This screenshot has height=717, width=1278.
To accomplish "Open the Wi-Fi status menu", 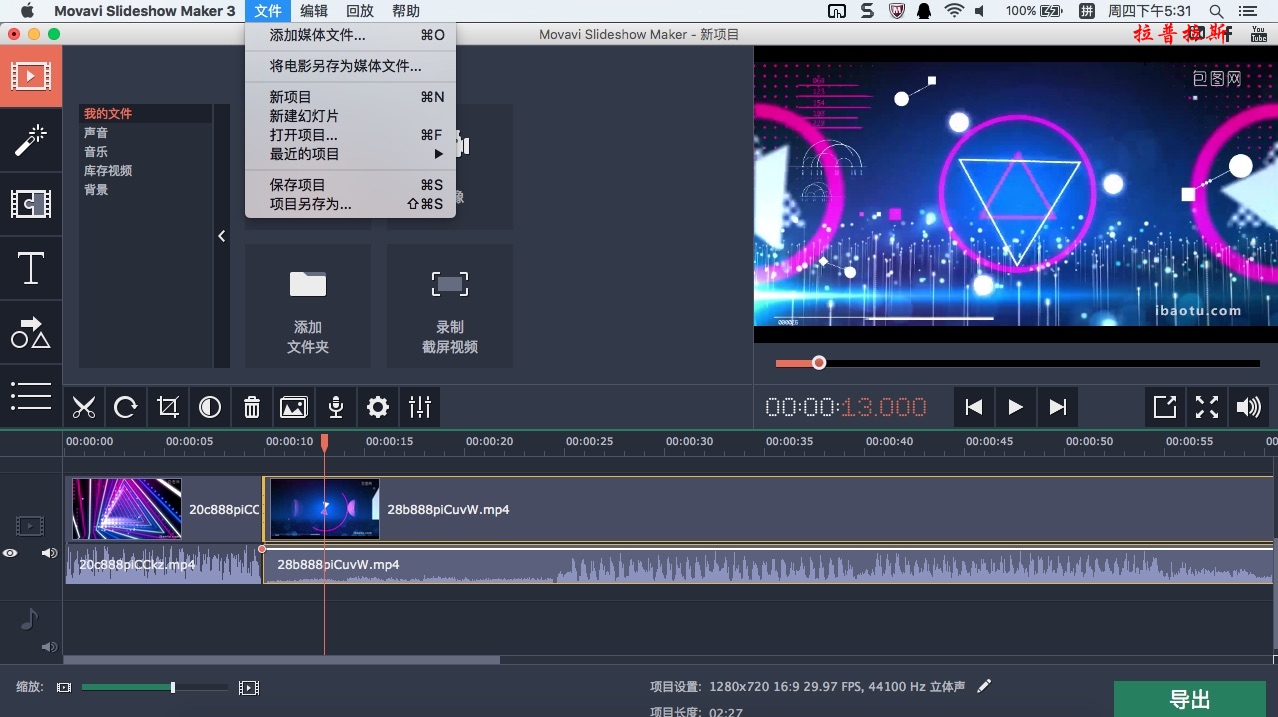I will click(954, 11).
